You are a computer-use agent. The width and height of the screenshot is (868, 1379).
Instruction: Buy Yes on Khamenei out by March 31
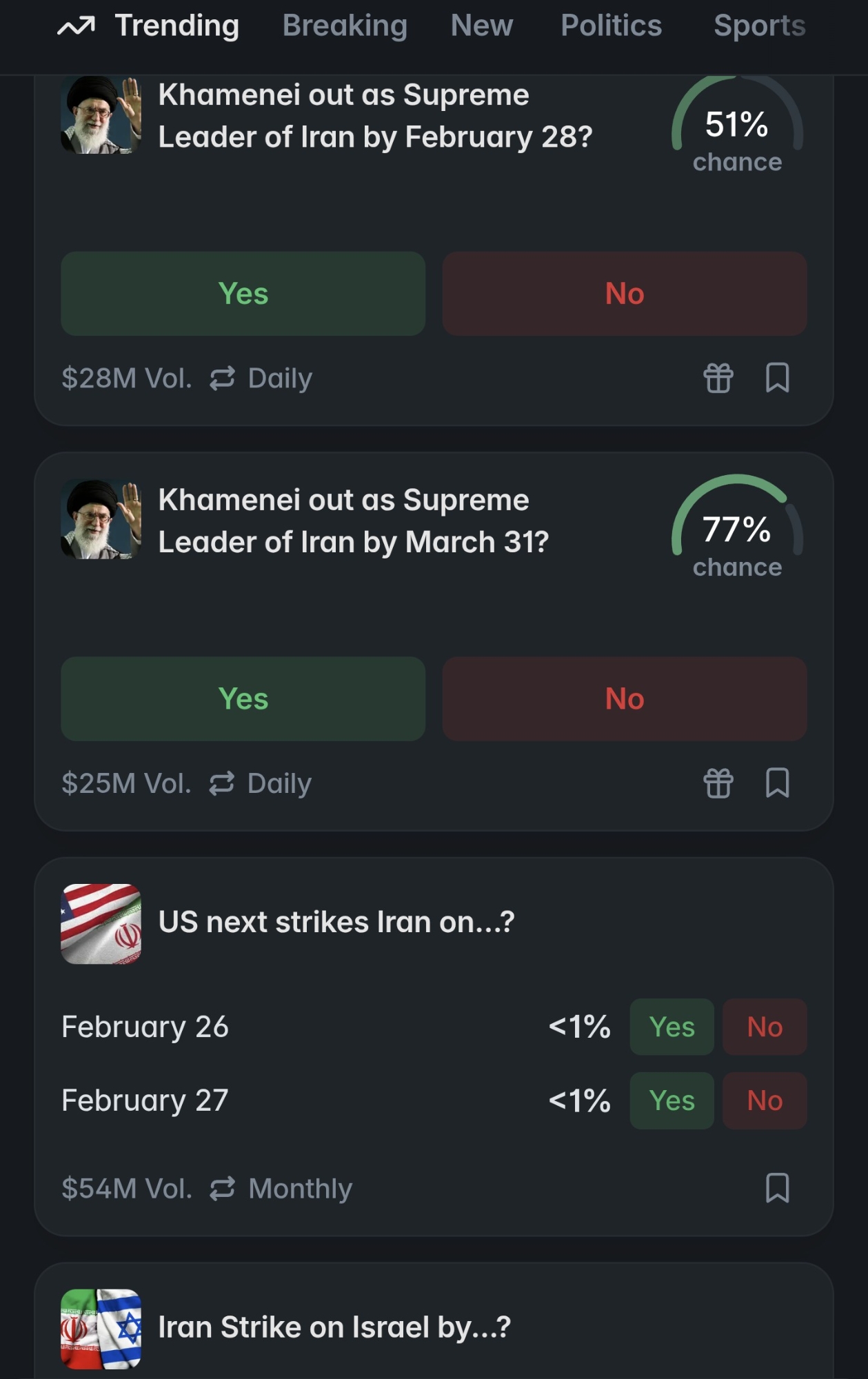point(243,698)
